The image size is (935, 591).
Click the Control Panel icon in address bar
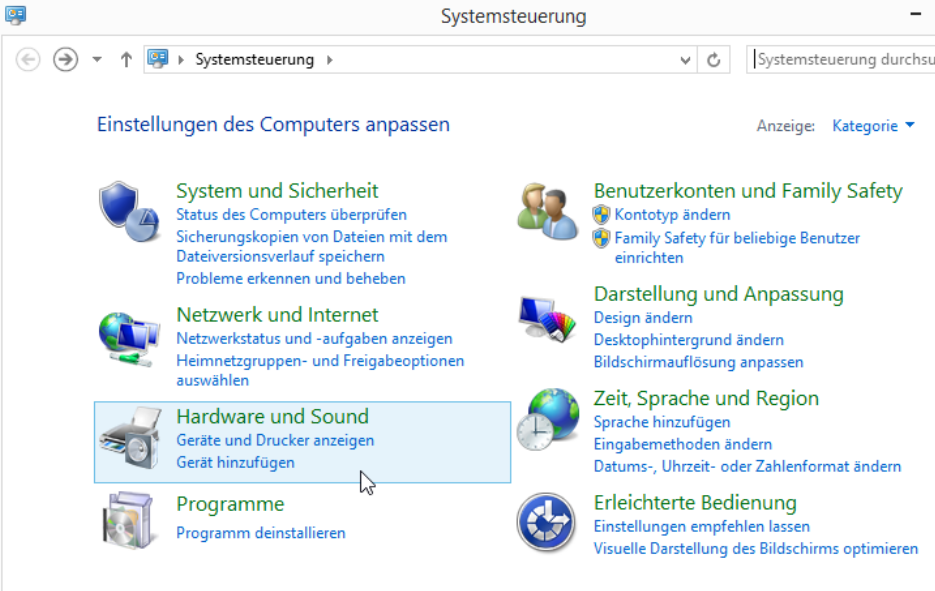158,58
